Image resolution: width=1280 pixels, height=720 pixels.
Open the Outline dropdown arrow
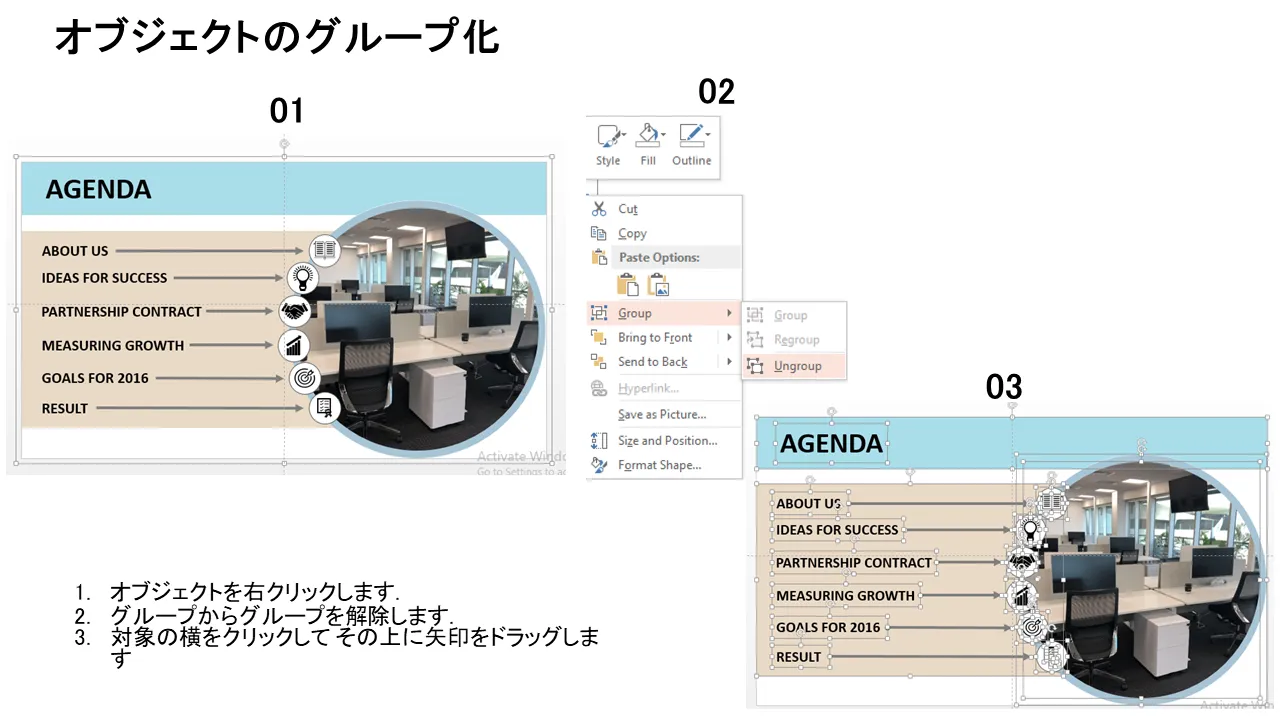click(708, 134)
